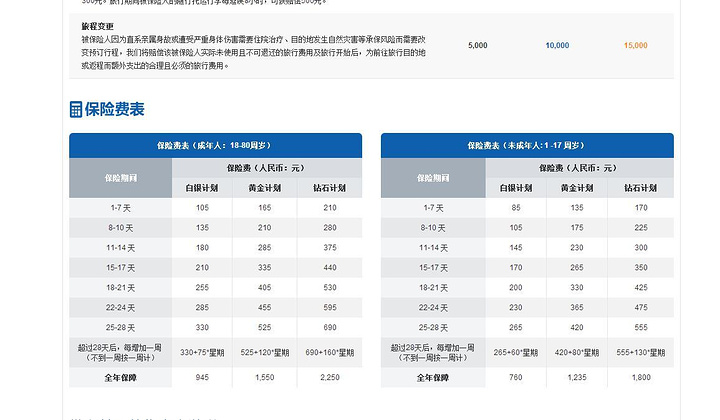Click 白银计划 column header in minor table

click(515, 187)
